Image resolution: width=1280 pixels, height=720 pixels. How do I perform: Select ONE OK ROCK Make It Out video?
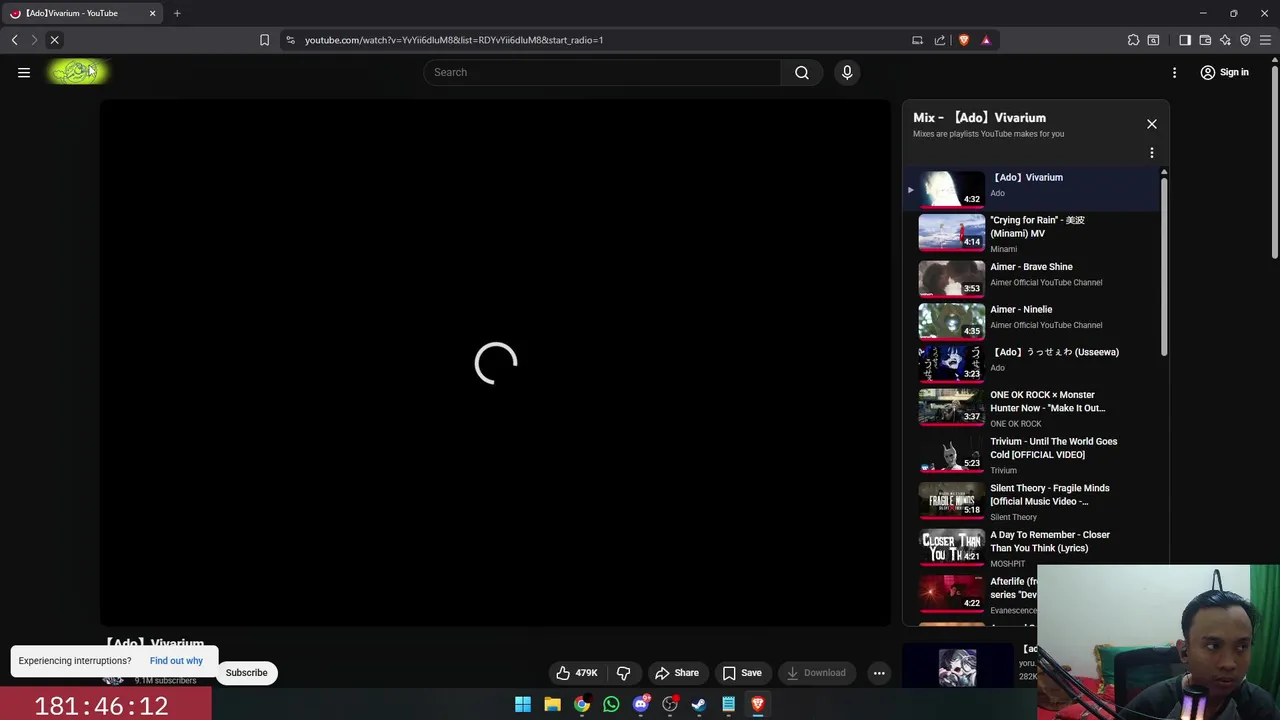(1032, 408)
